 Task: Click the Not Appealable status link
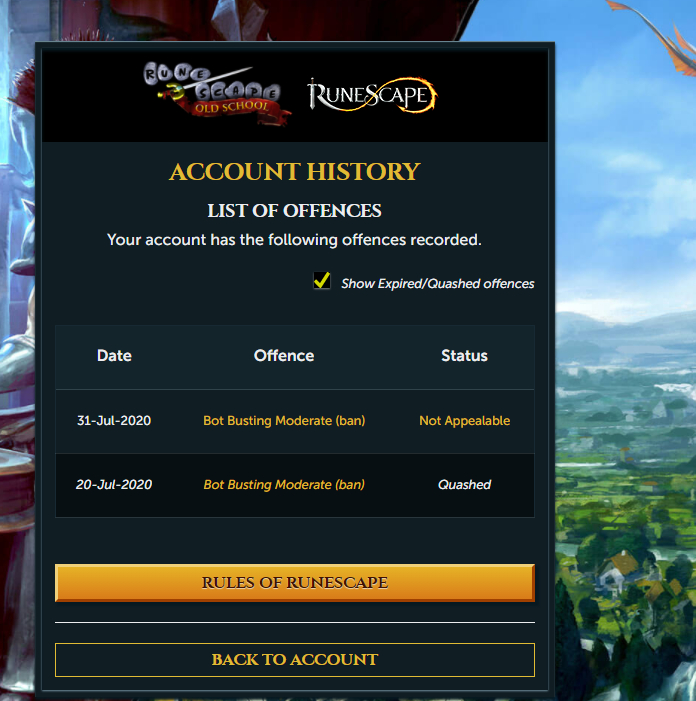[464, 421]
